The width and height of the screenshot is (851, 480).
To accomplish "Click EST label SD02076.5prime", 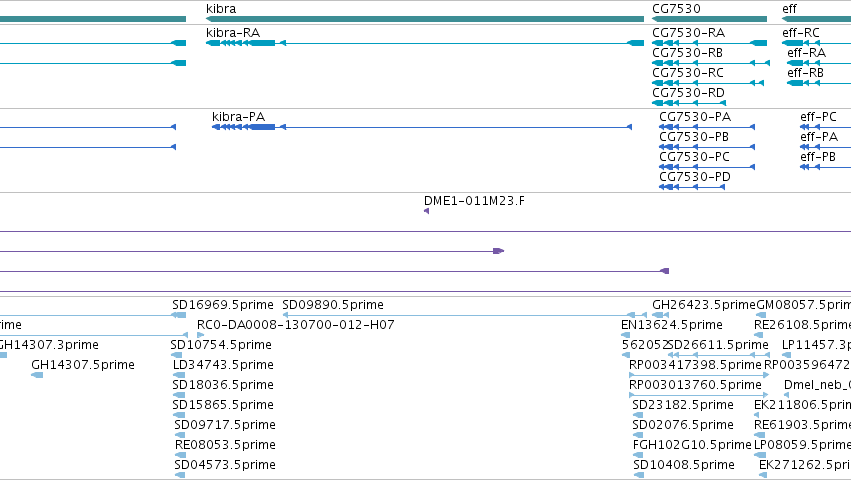I will pyautogui.click(x=683, y=425).
